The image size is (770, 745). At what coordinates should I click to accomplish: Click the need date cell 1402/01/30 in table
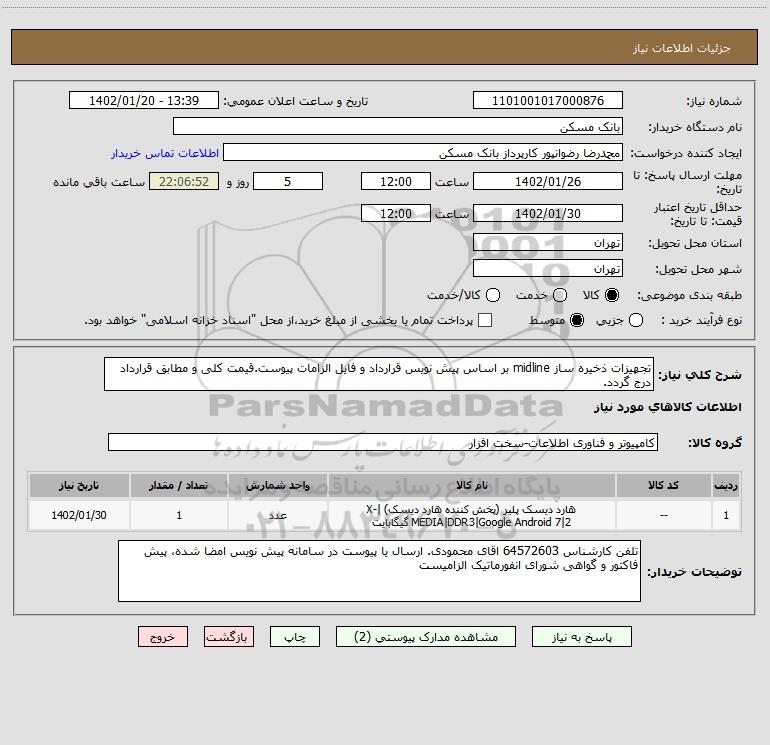[x=79, y=515]
